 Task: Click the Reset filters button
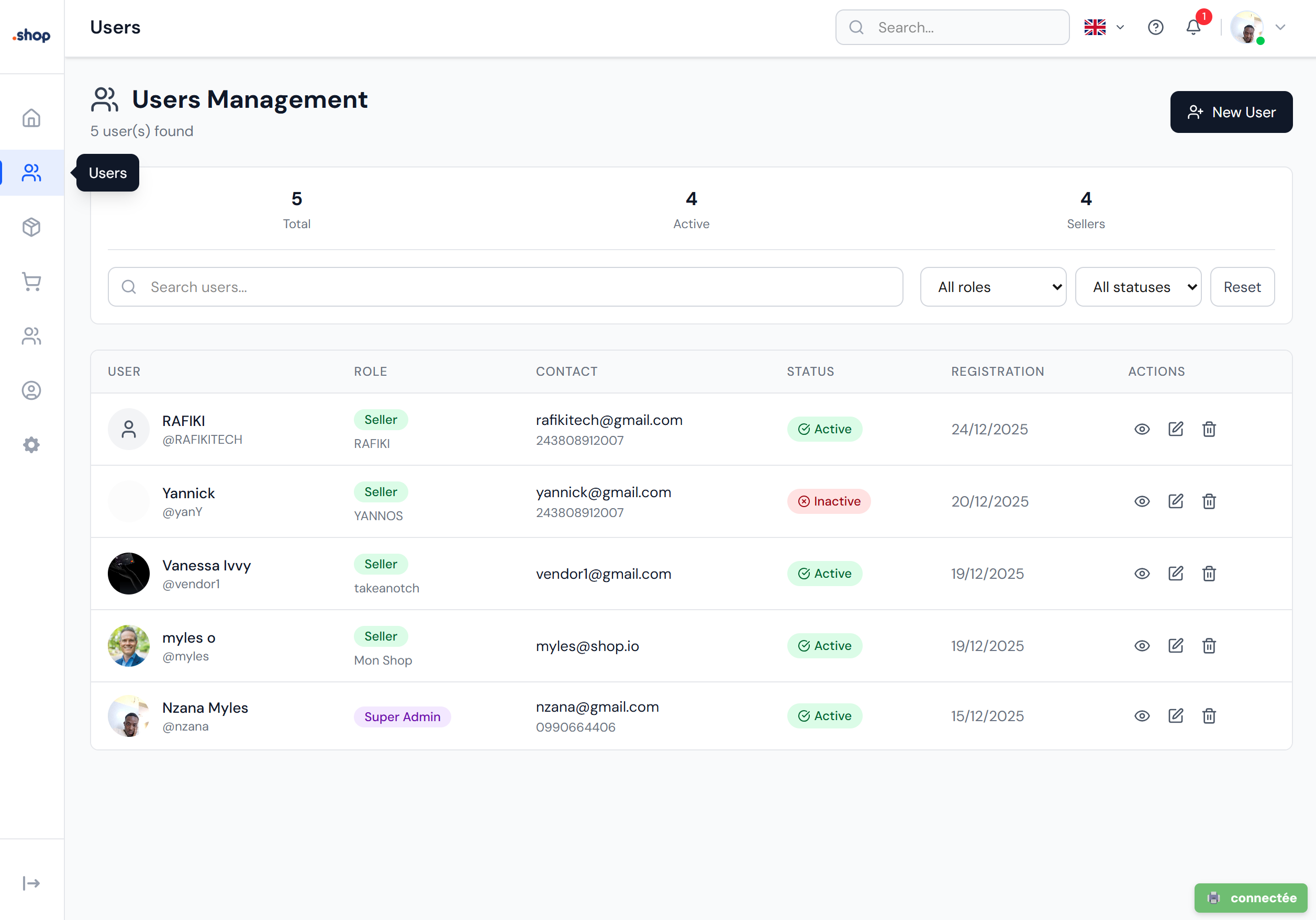point(1242,287)
